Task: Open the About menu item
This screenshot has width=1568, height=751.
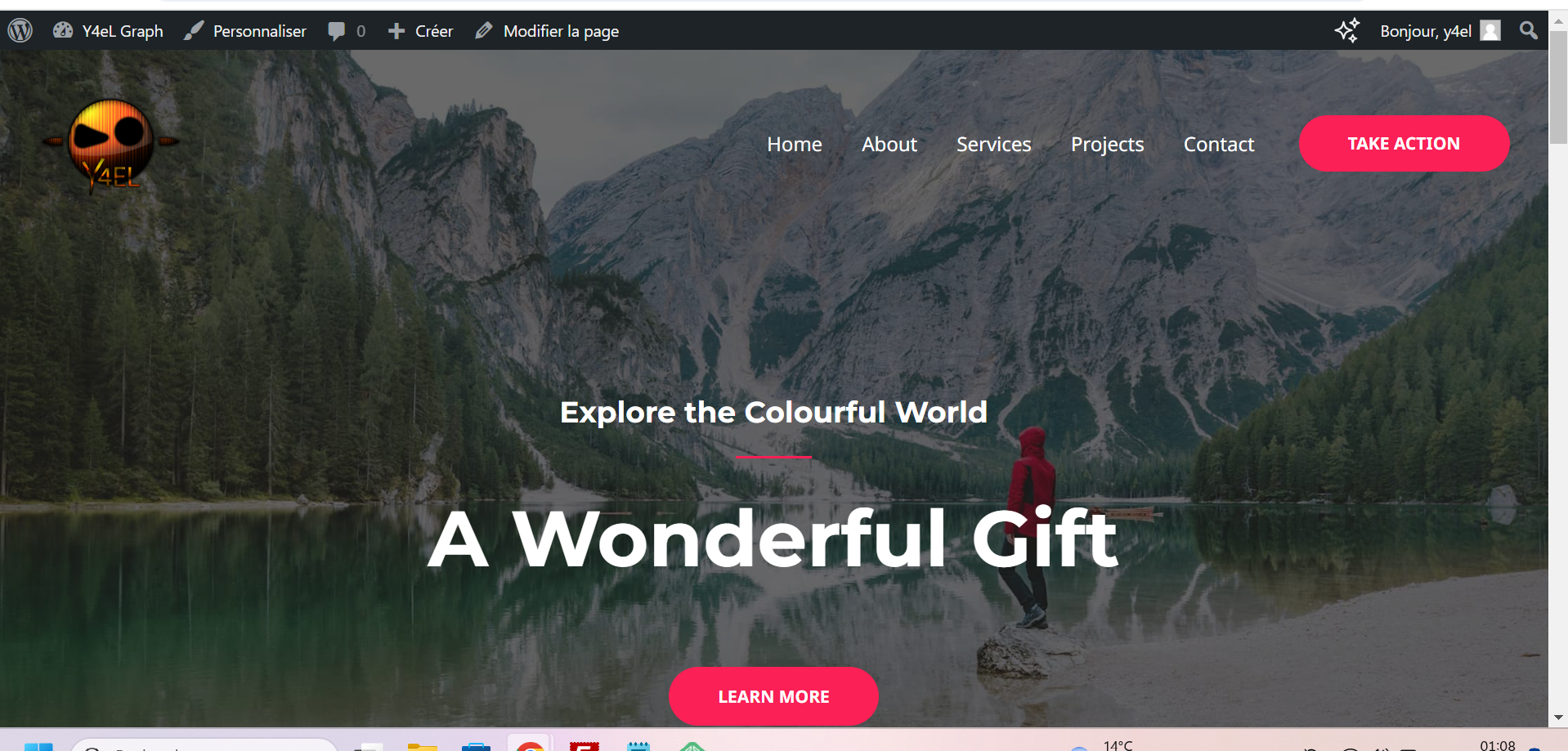Action: [x=889, y=145]
